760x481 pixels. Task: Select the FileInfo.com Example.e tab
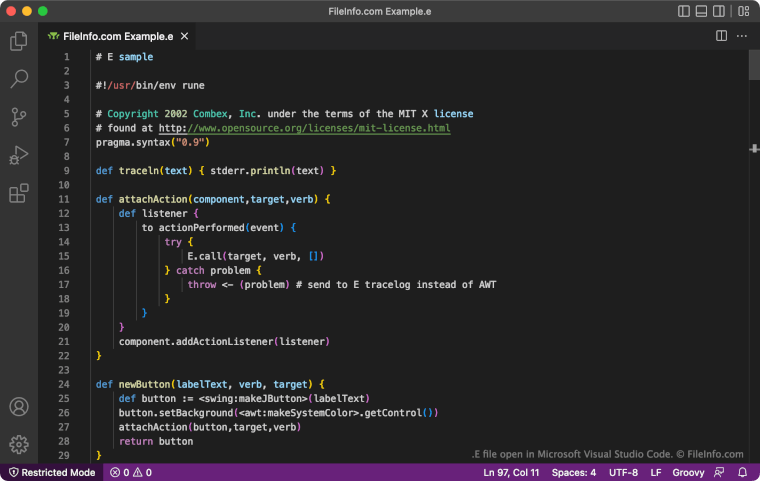click(x=117, y=36)
